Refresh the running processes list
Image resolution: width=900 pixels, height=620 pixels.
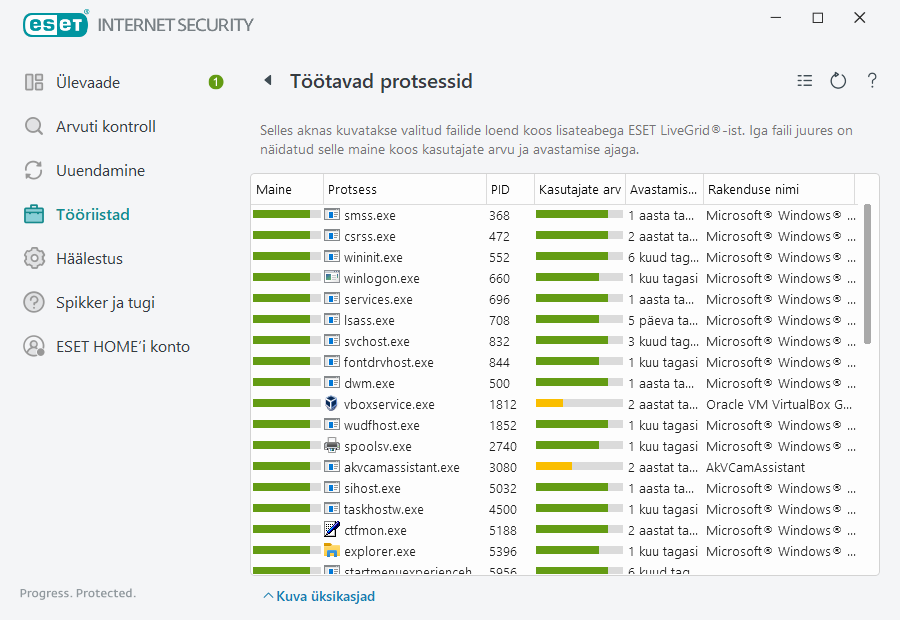pyautogui.click(x=838, y=81)
